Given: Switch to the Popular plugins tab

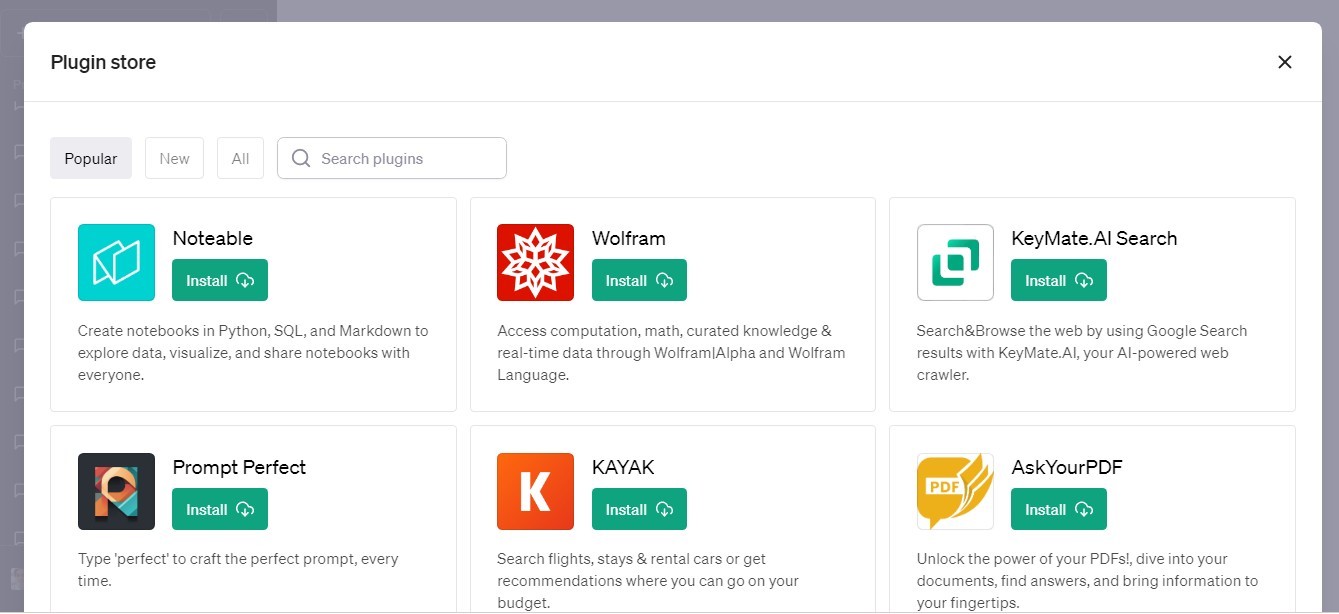Looking at the screenshot, I should point(90,158).
